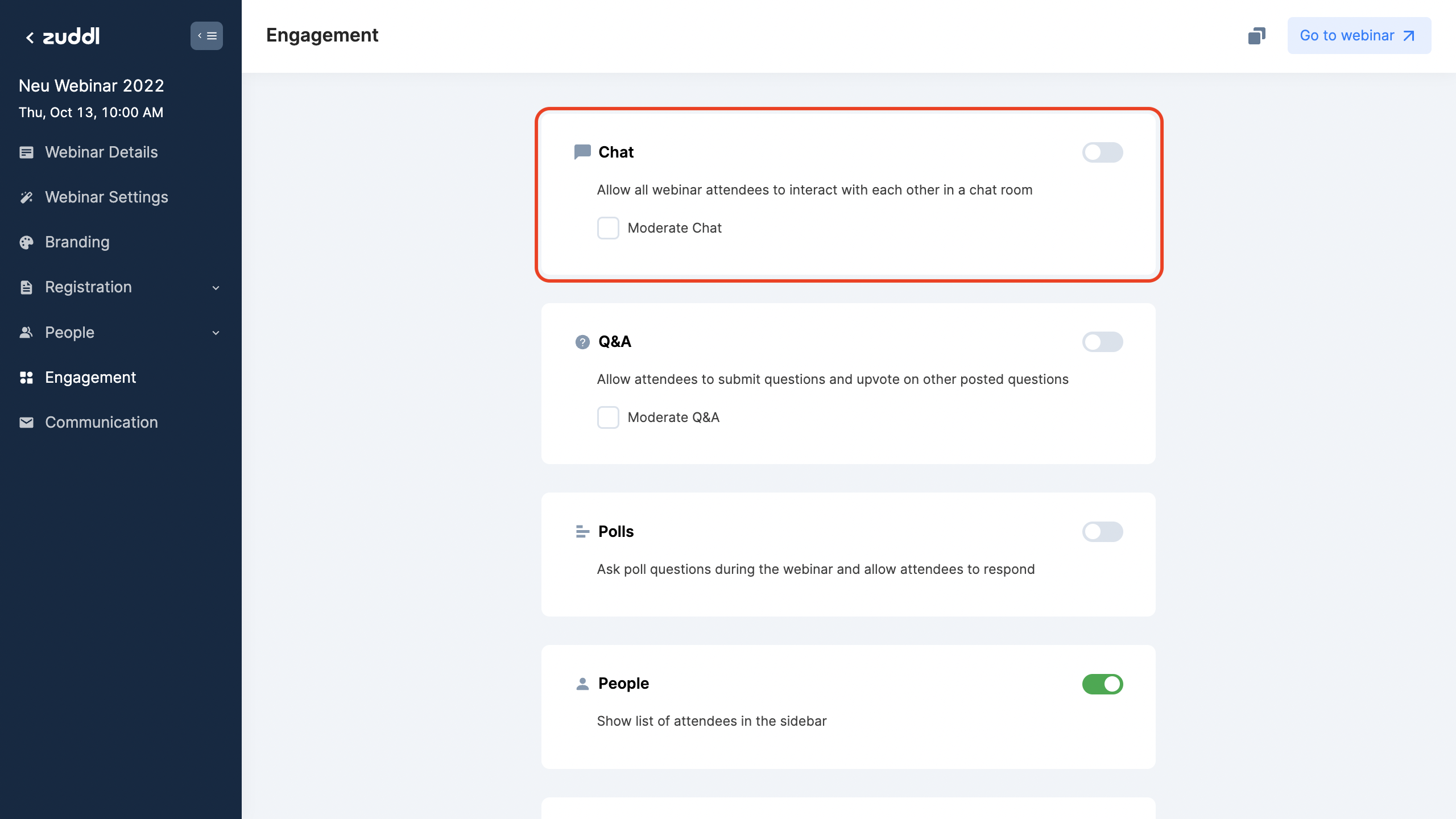
Task: Enable the Chat toggle
Action: click(x=1102, y=152)
